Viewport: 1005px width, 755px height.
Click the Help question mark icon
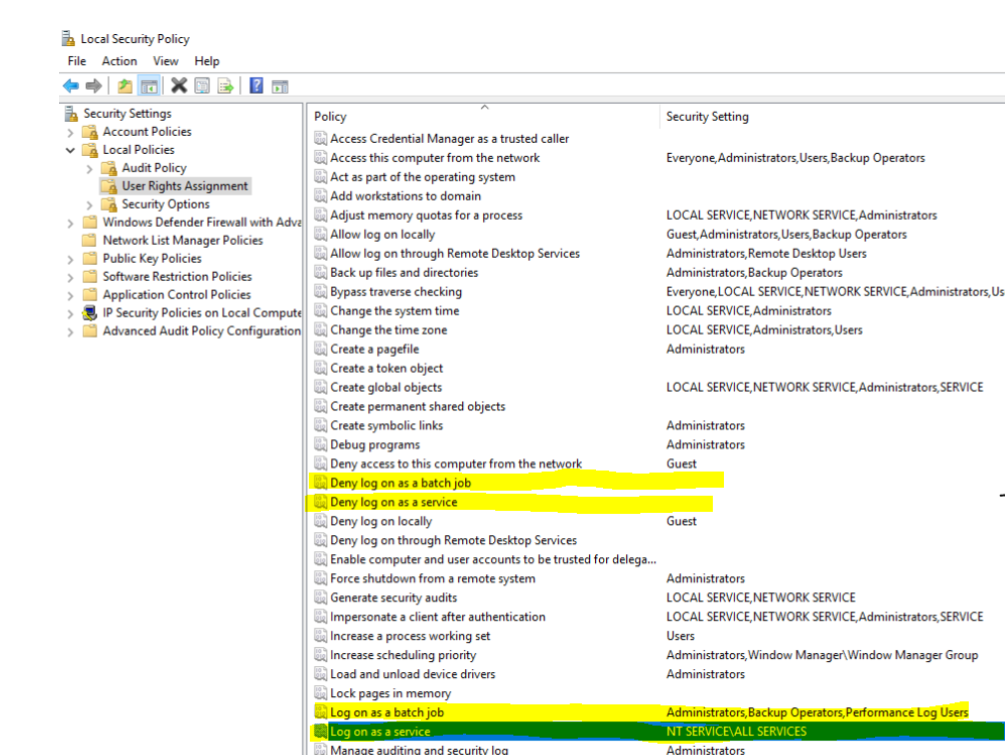point(256,85)
